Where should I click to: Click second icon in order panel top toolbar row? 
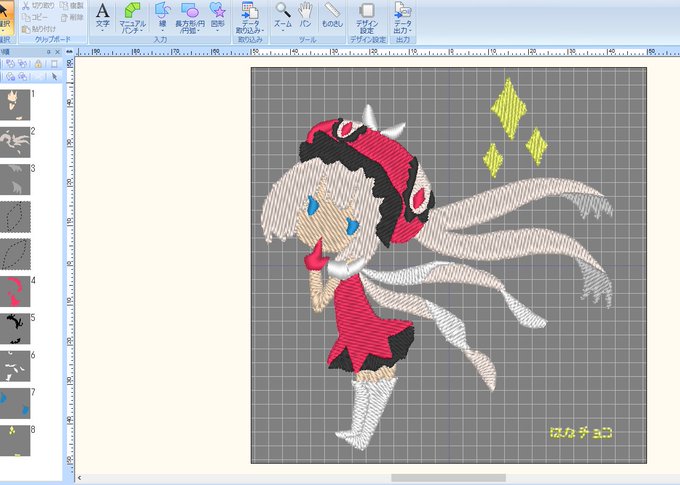point(23,64)
